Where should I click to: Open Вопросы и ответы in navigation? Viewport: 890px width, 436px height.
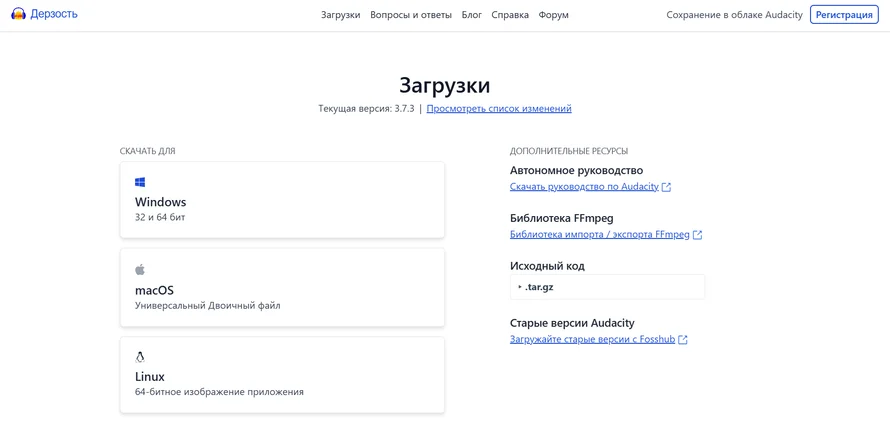[411, 15]
